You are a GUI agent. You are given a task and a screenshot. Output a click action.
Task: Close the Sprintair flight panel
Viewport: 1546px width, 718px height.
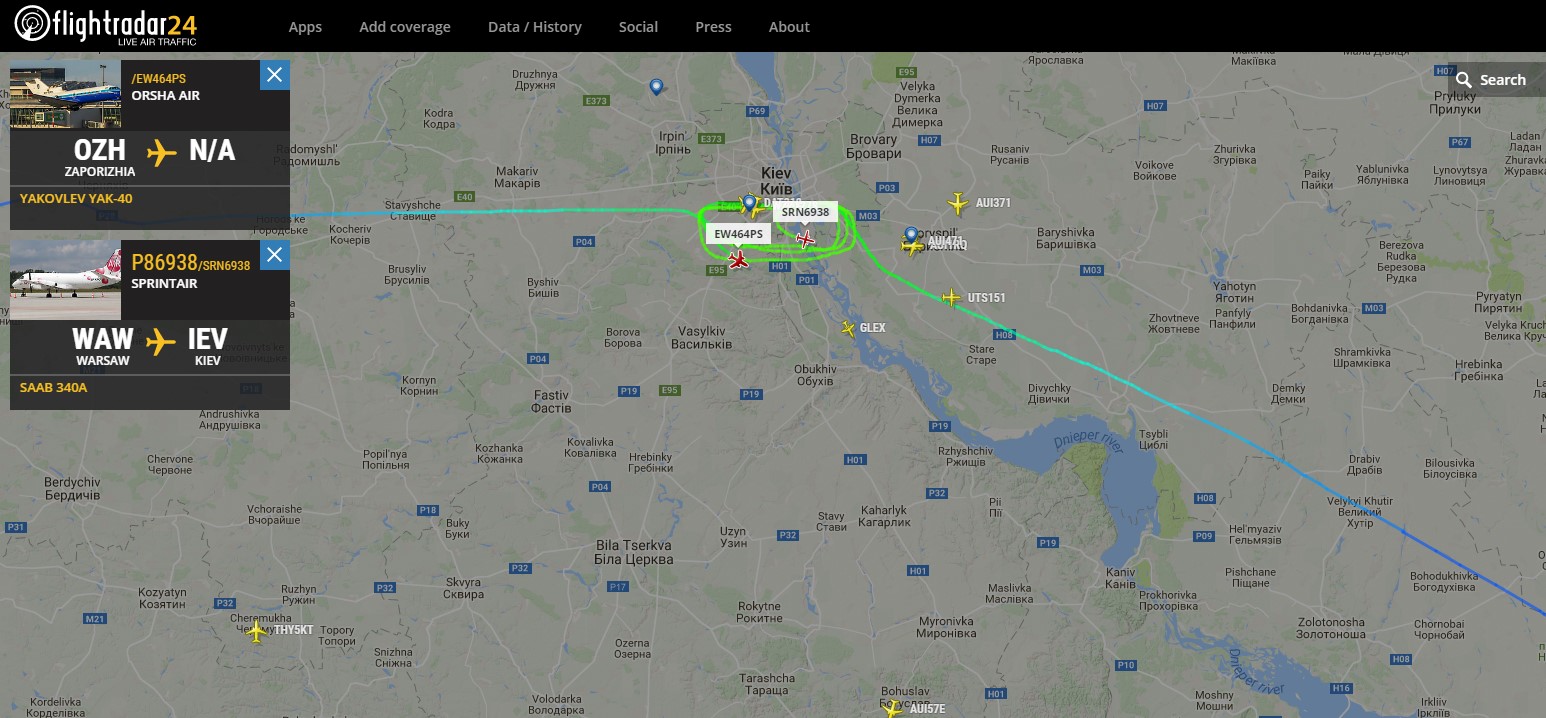275,255
